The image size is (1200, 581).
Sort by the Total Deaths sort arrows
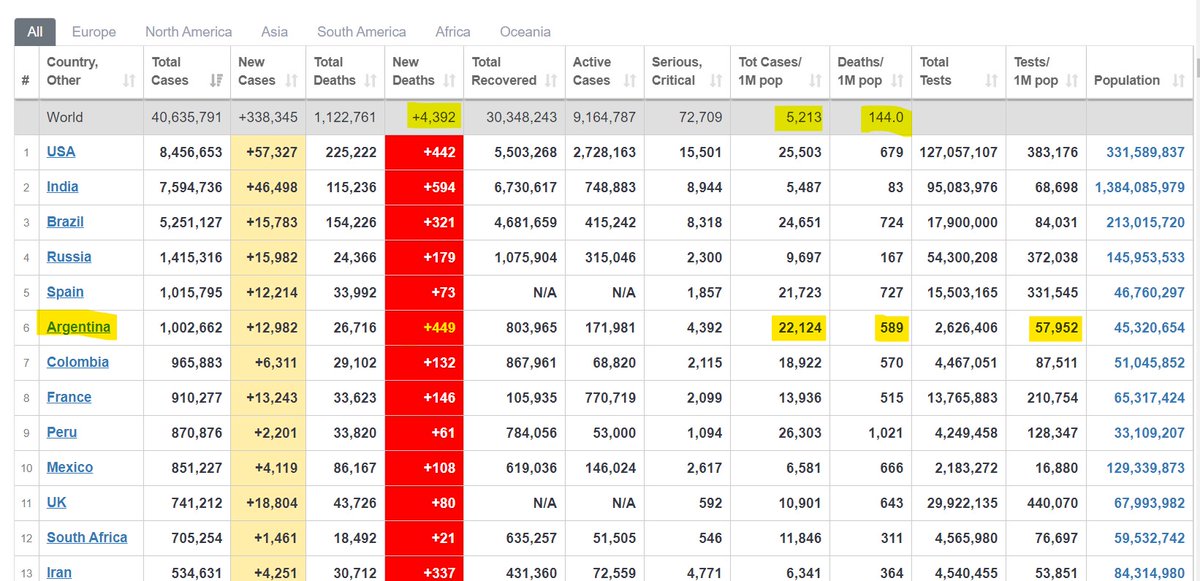(x=370, y=80)
